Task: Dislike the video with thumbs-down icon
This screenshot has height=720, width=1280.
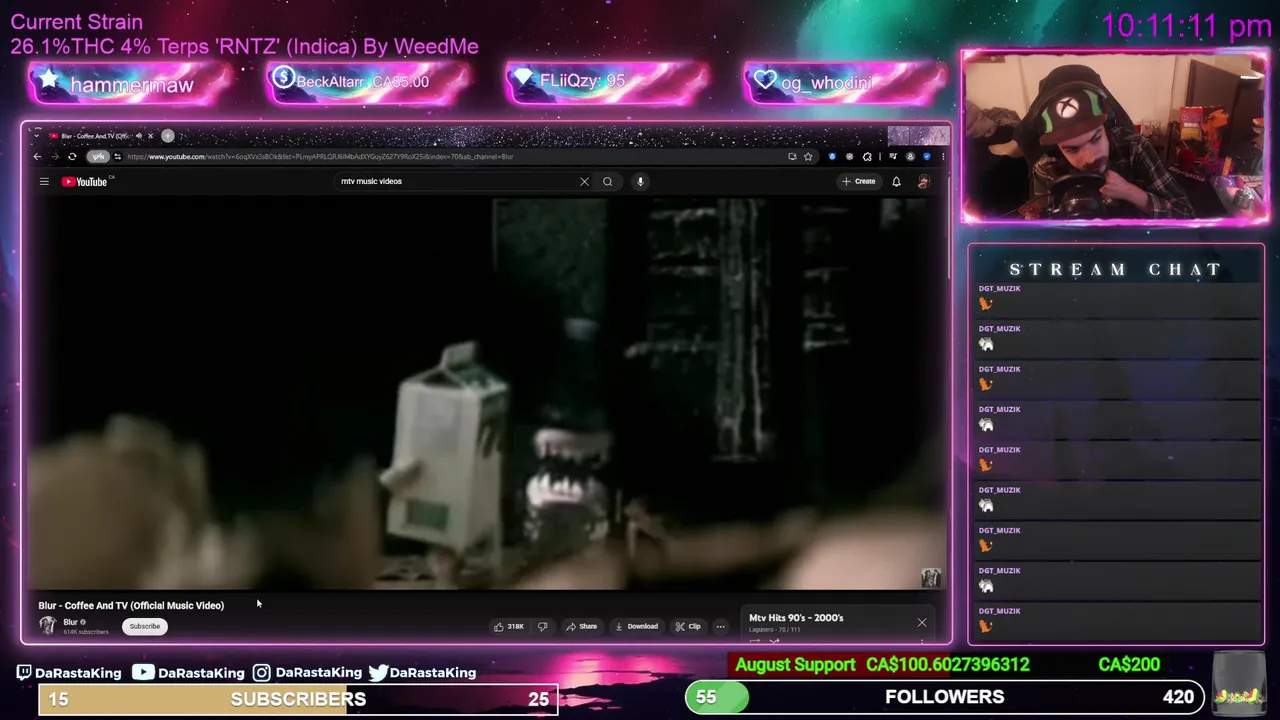Action: point(542,626)
